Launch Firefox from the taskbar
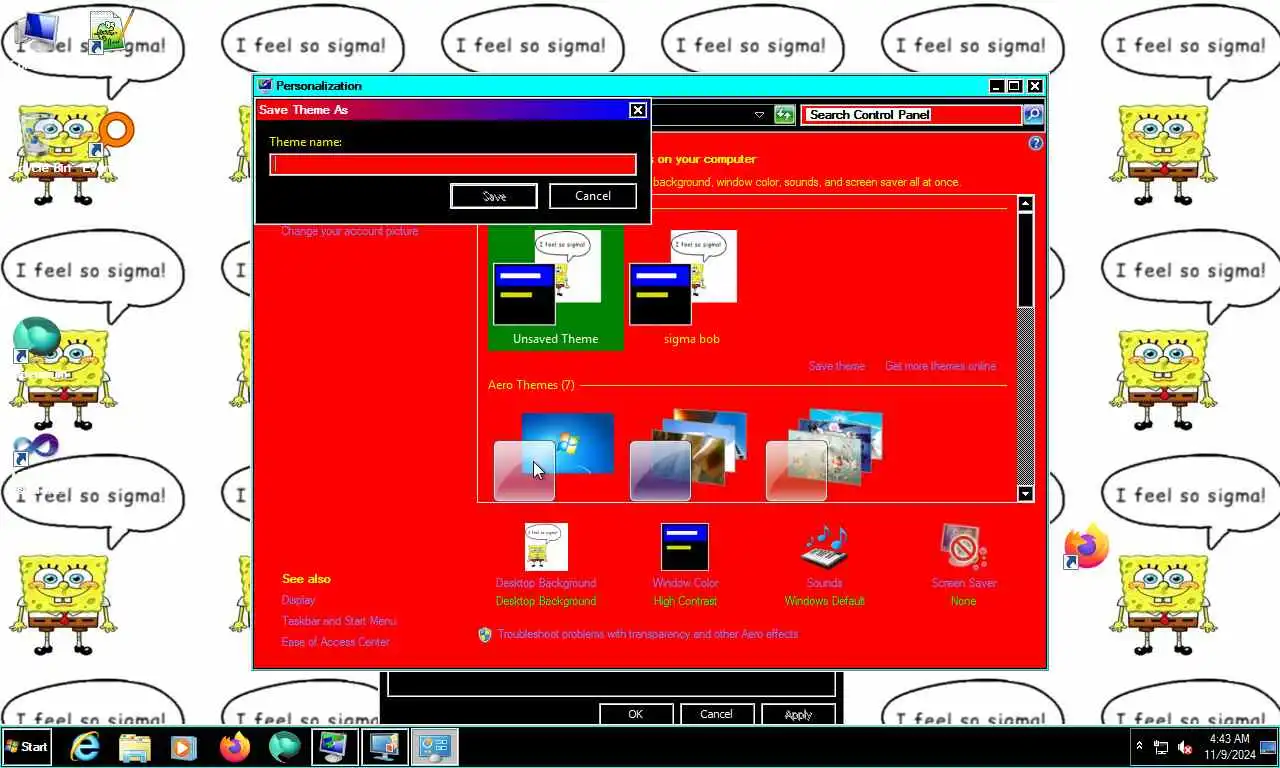The height and width of the screenshot is (768, 1280). [235, 747]
